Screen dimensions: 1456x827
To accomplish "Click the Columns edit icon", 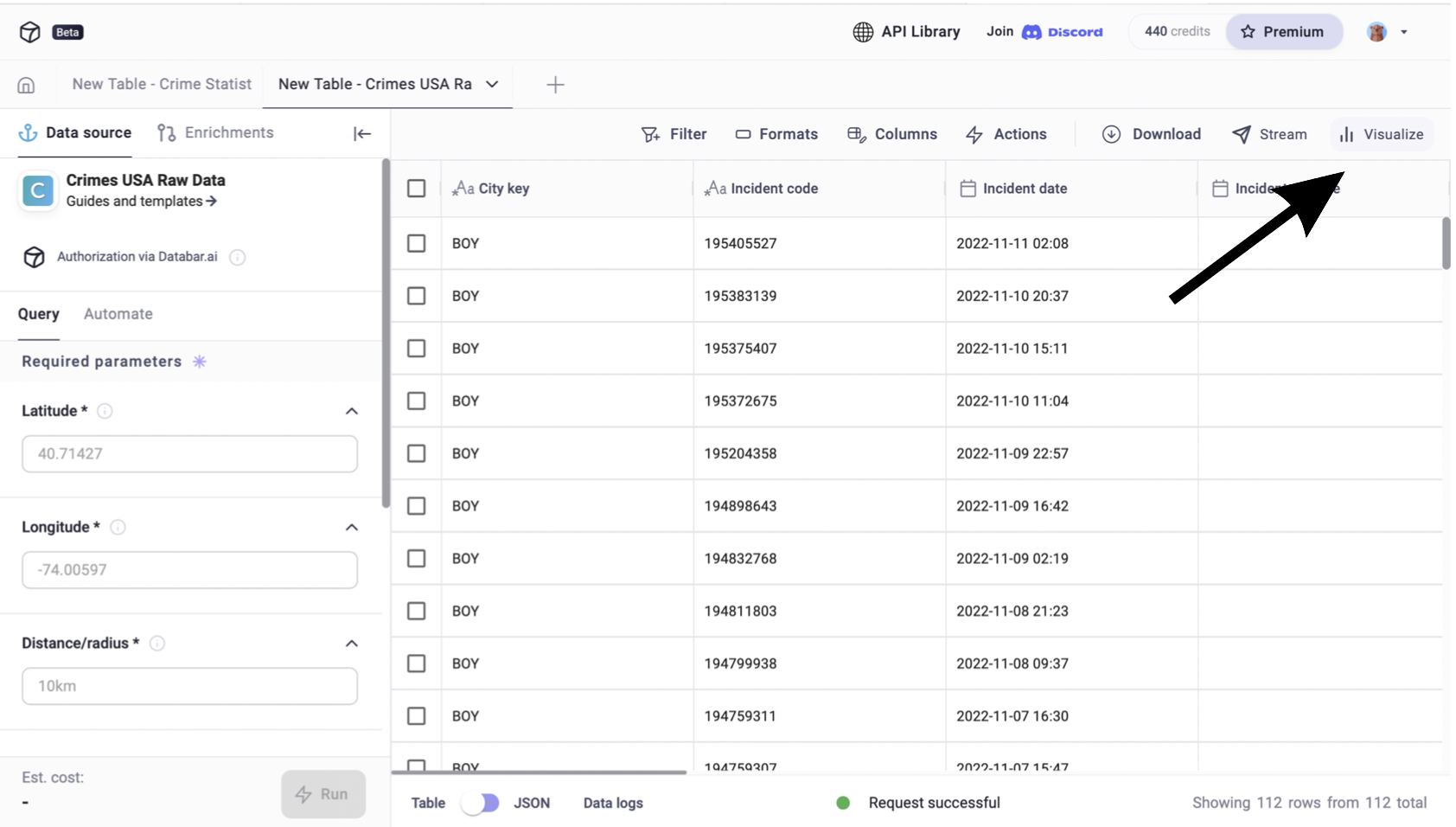I will [x=857, y=134].
